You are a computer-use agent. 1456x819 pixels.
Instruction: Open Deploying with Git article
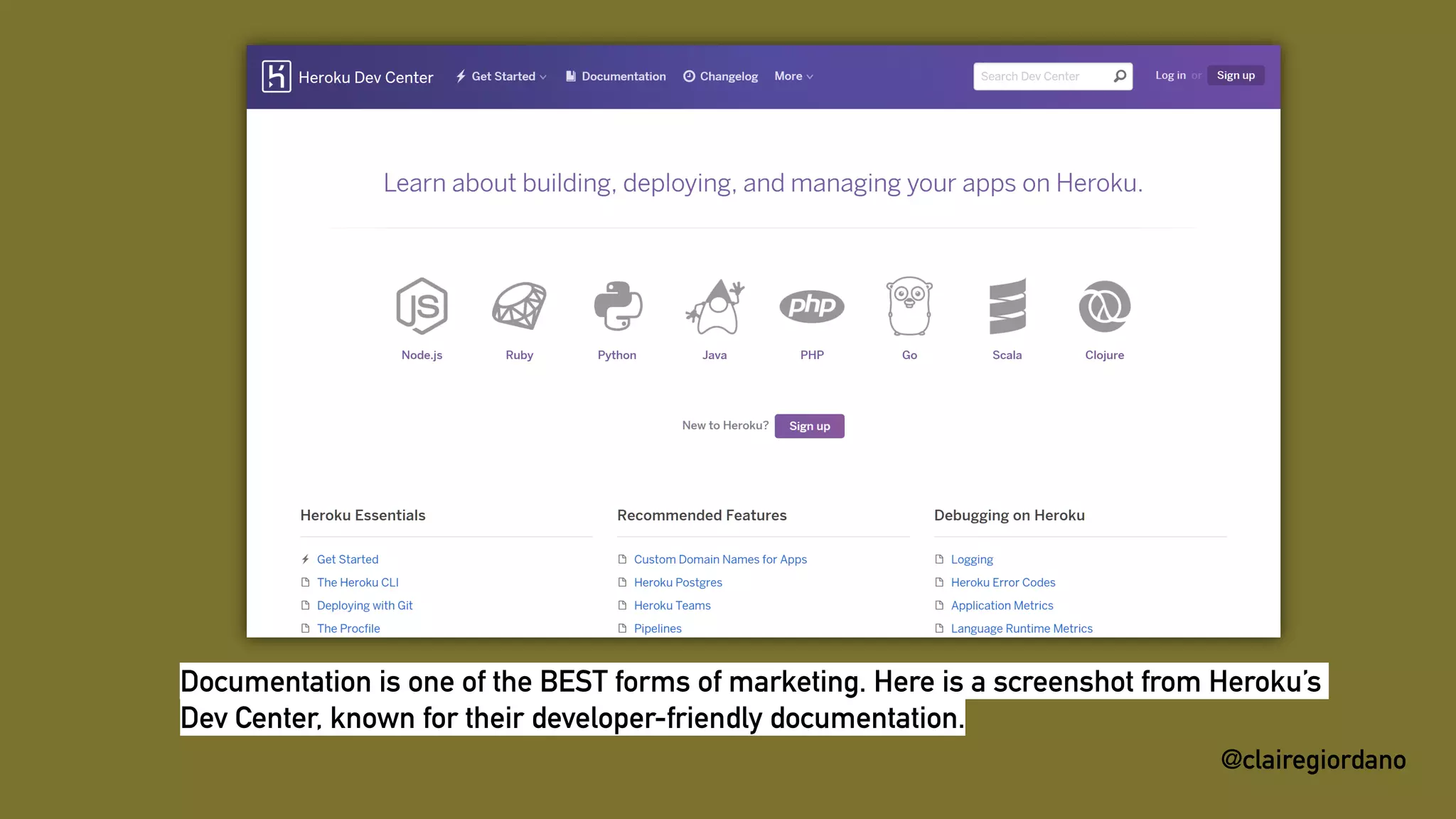click(365, 605)
